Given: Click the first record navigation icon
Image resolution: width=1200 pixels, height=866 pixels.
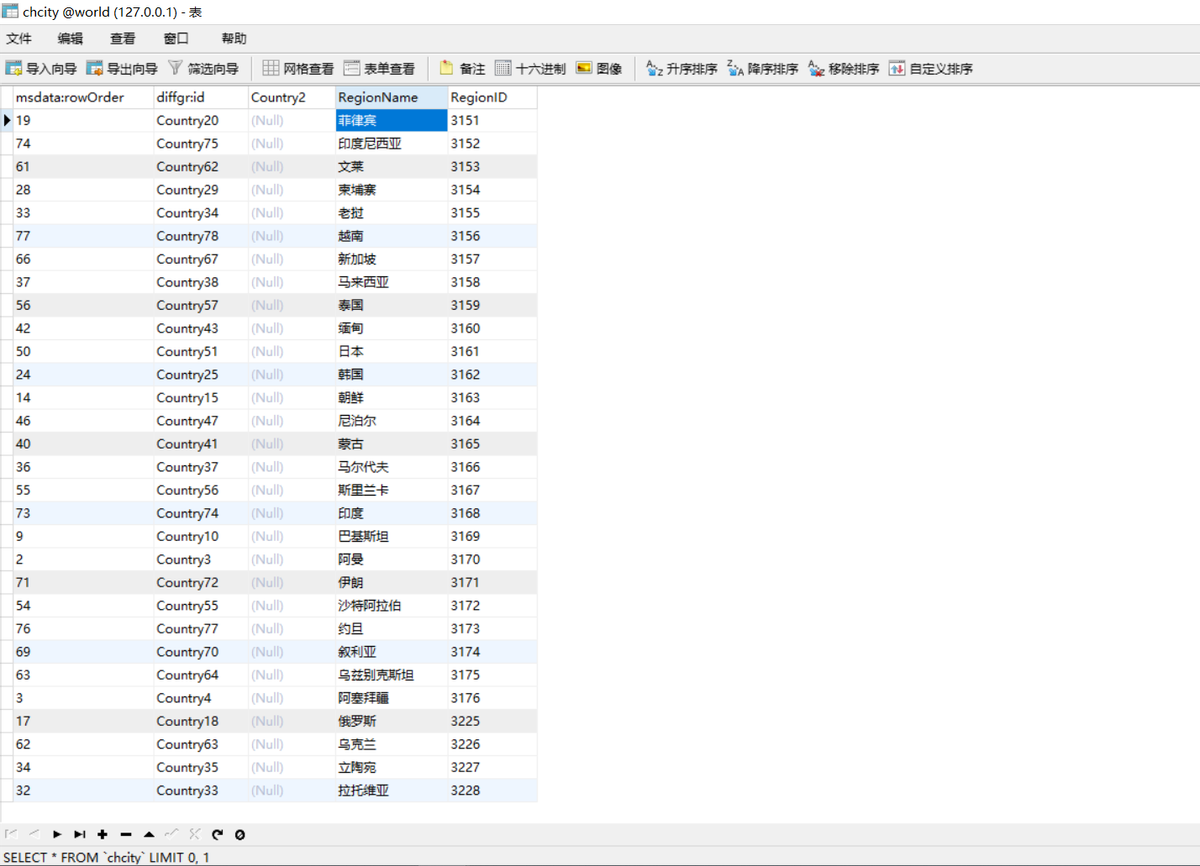Looking at the screenshot, I should tap(11, 834).
